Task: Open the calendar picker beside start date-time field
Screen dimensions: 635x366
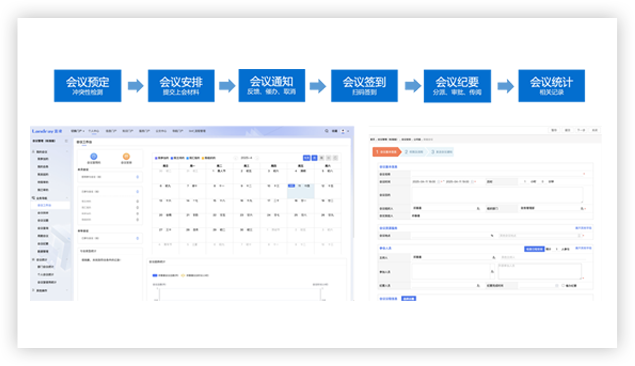Action: click(439, 182)
